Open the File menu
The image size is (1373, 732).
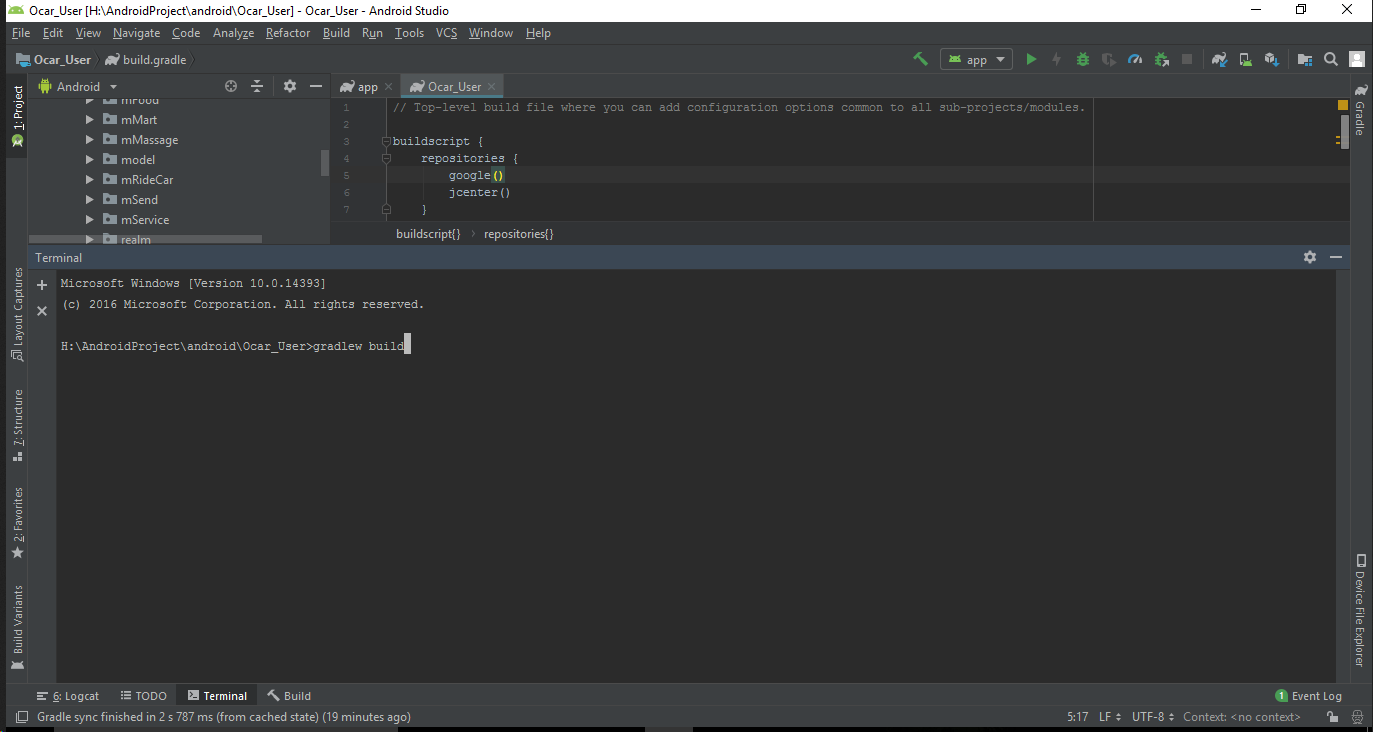pos(21,33)
